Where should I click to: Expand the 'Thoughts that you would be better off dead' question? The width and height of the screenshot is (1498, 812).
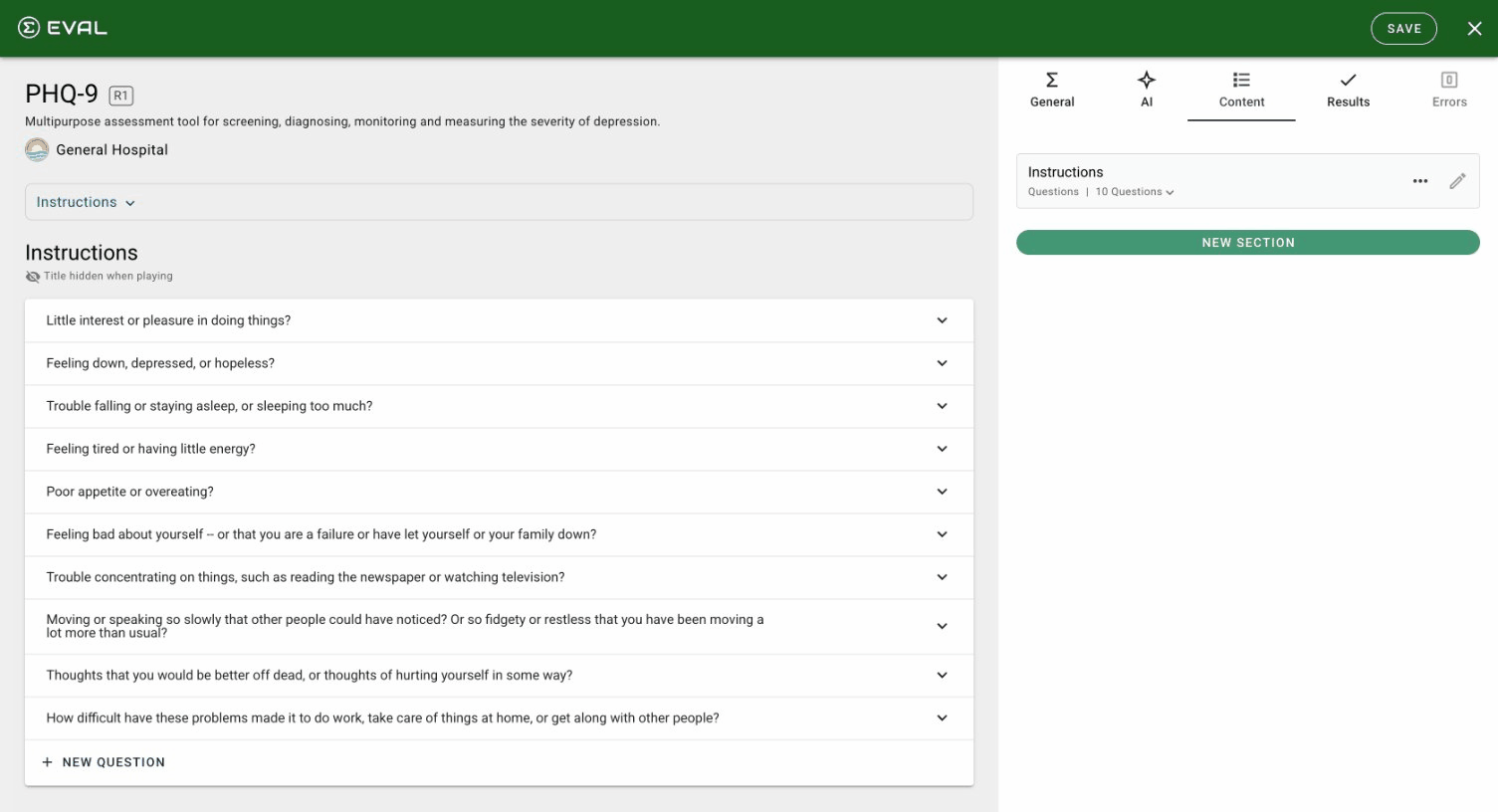point(941,675)
